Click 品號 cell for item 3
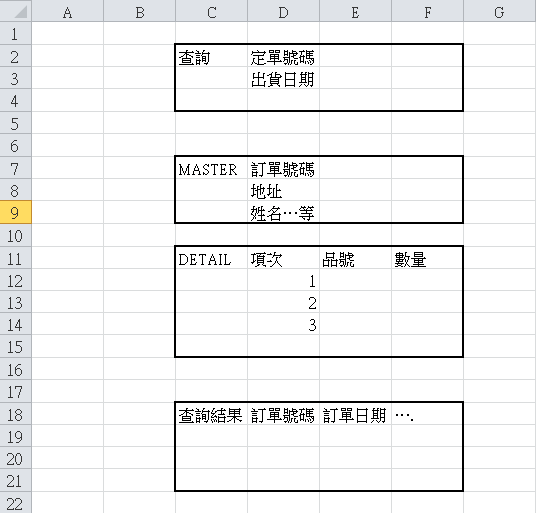The image size is (536, 513). pyautogui.click(x=356, y=324)
